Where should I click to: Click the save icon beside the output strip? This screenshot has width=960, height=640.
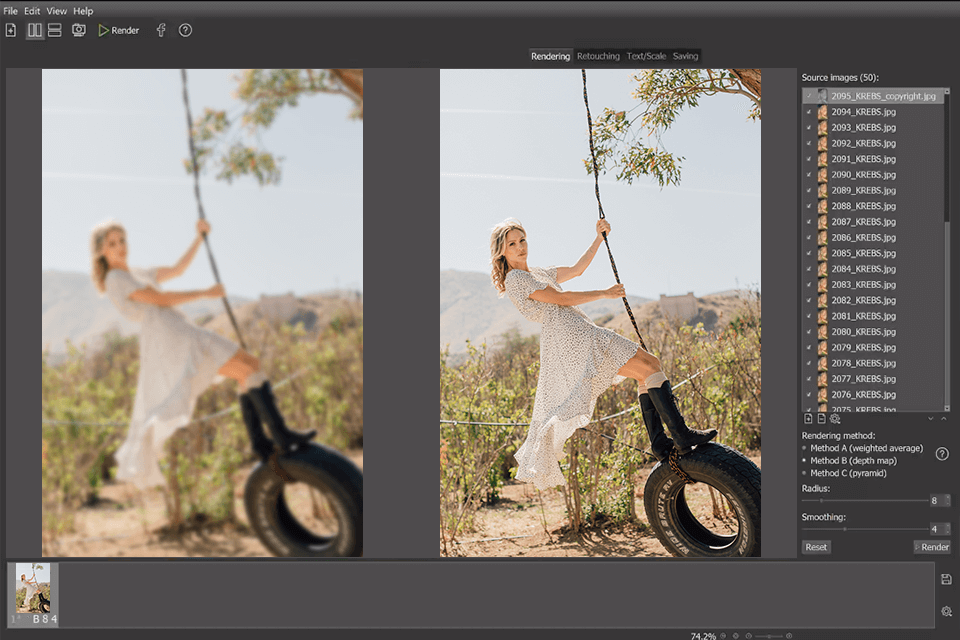(946, 579)
